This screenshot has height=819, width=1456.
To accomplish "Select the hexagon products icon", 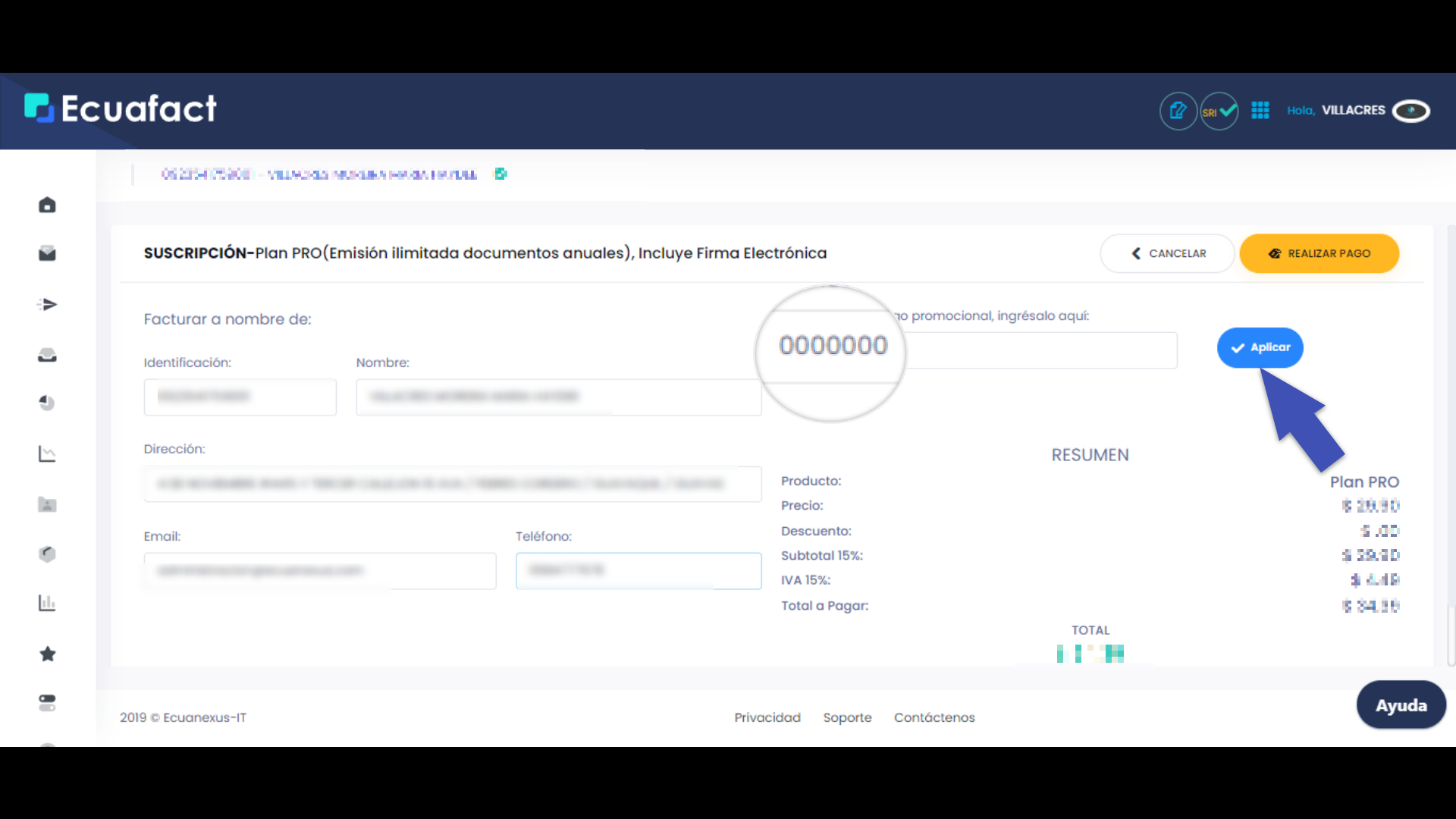I will pos(47,554).
